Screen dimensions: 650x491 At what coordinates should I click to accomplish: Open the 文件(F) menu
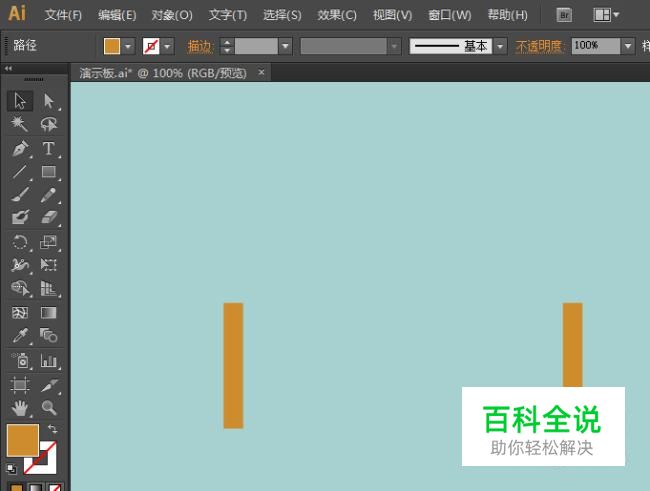coord(63,15)
